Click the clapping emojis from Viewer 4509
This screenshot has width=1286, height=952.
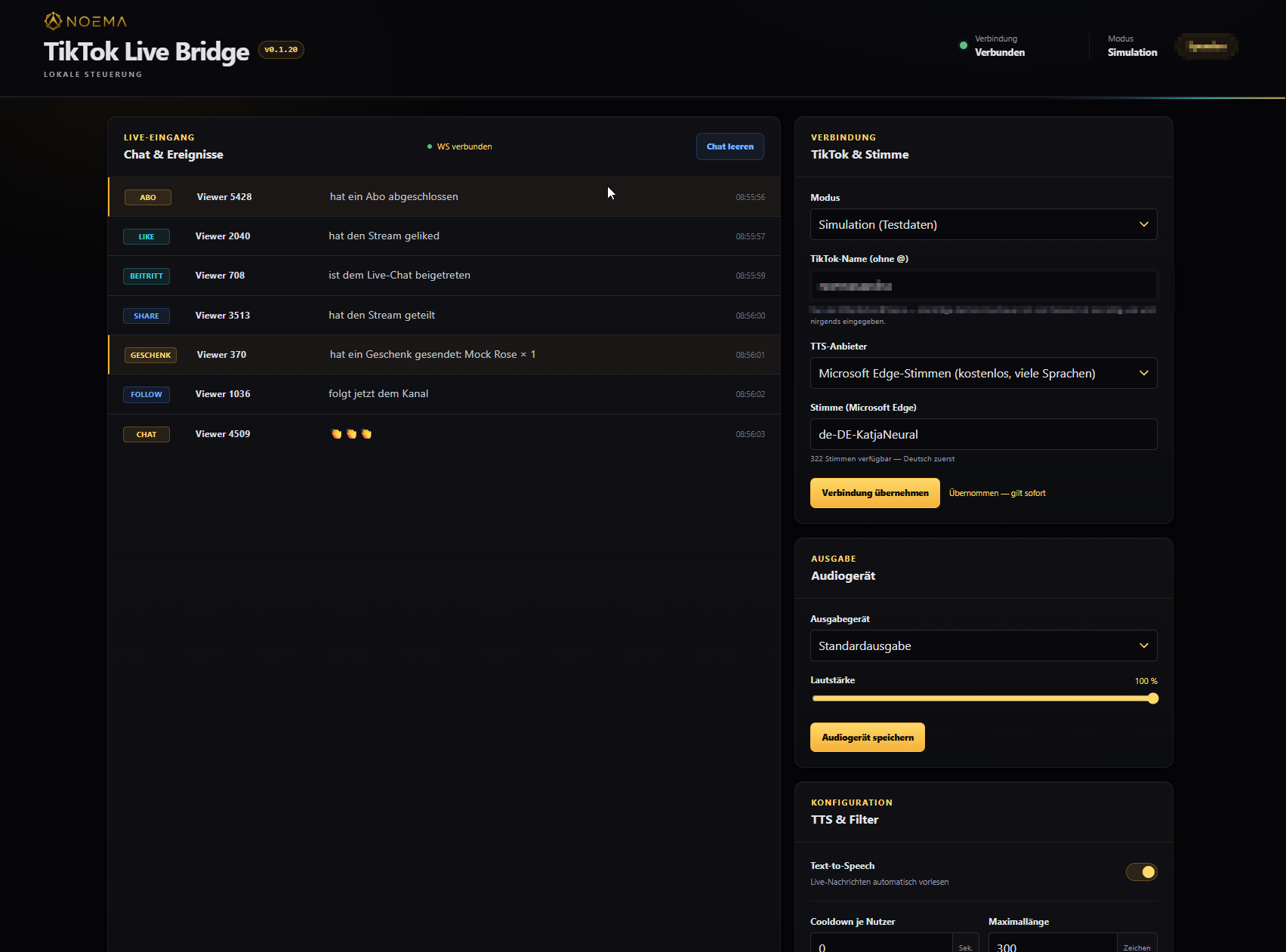[x=351, y=434]
